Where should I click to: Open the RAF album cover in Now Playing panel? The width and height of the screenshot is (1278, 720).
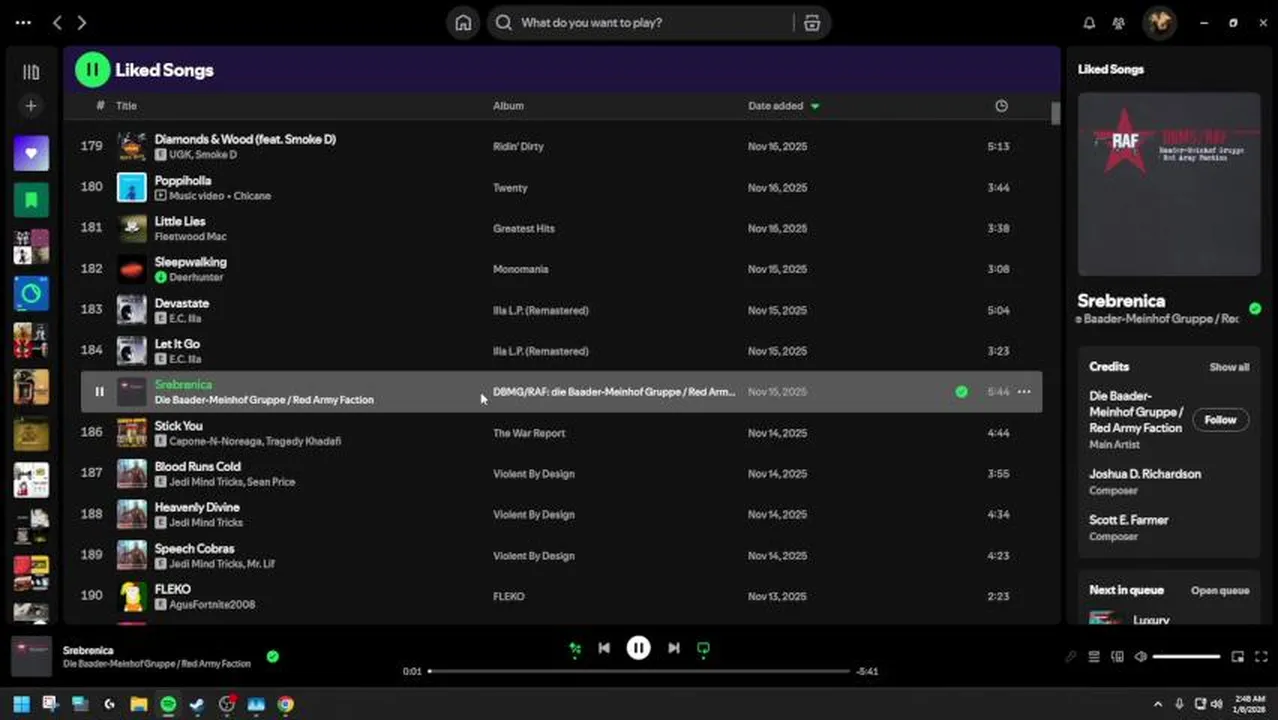coord(1169,184)
